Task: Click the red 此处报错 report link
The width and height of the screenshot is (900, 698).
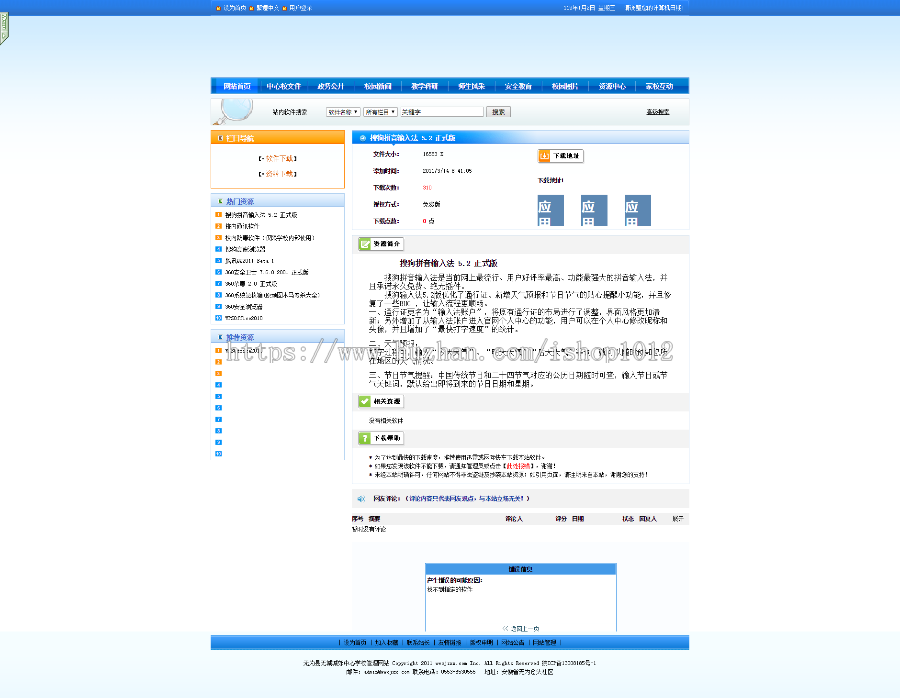Action: click(518, 466)
